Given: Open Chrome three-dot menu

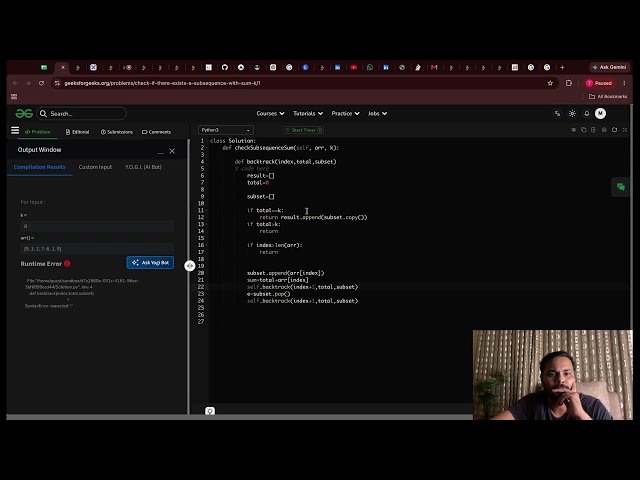Looking at the screenshot, I should coord(624,83).
